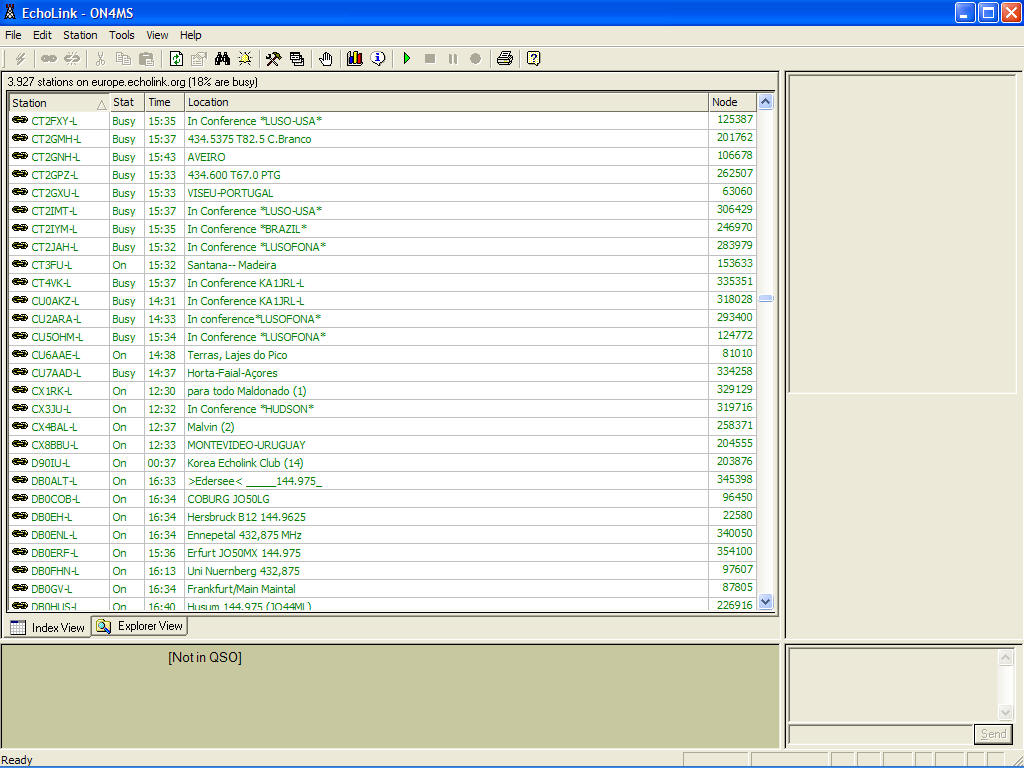The width and height of the screenshot is (1024, 768).
Task: Click the link icon beside DB0COB-L
Action: pos(20,498)
